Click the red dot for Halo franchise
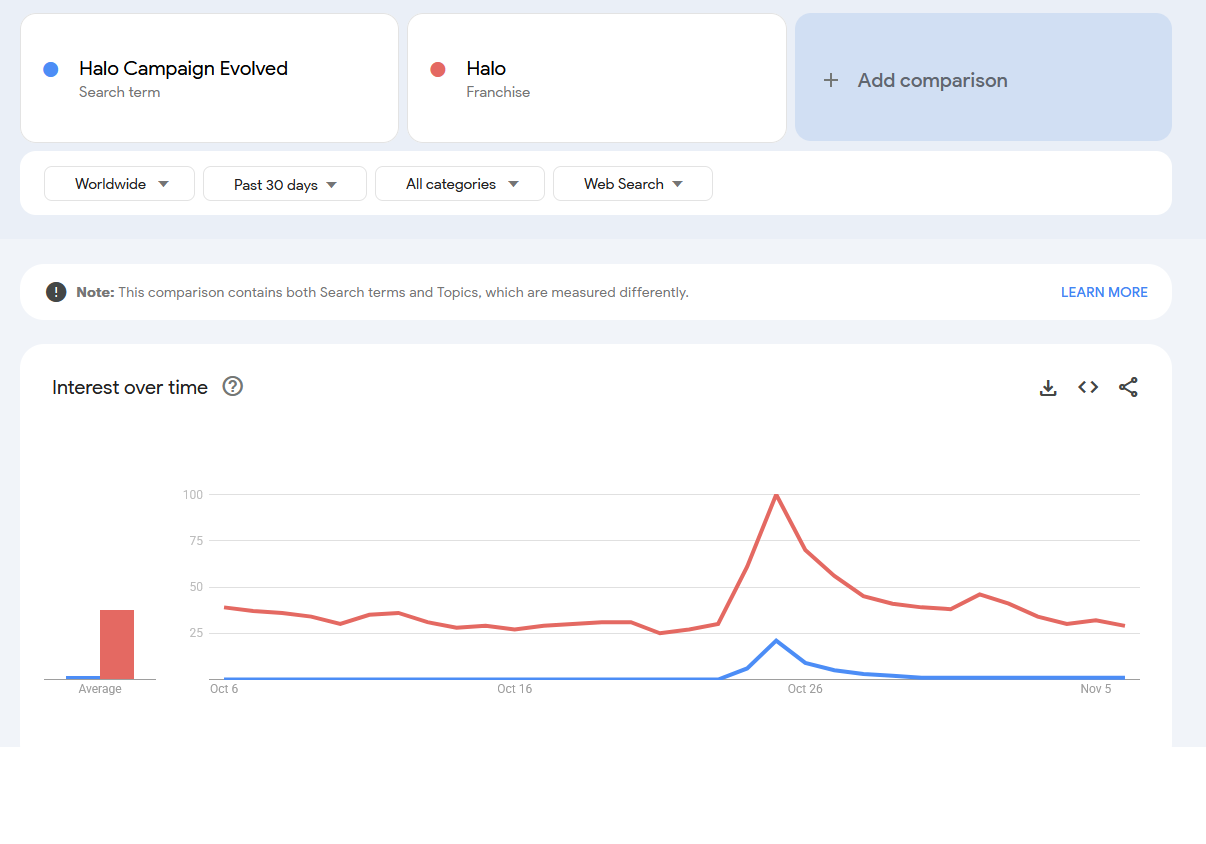Viewport: 1206px width, 844px height. click(437, 70)
